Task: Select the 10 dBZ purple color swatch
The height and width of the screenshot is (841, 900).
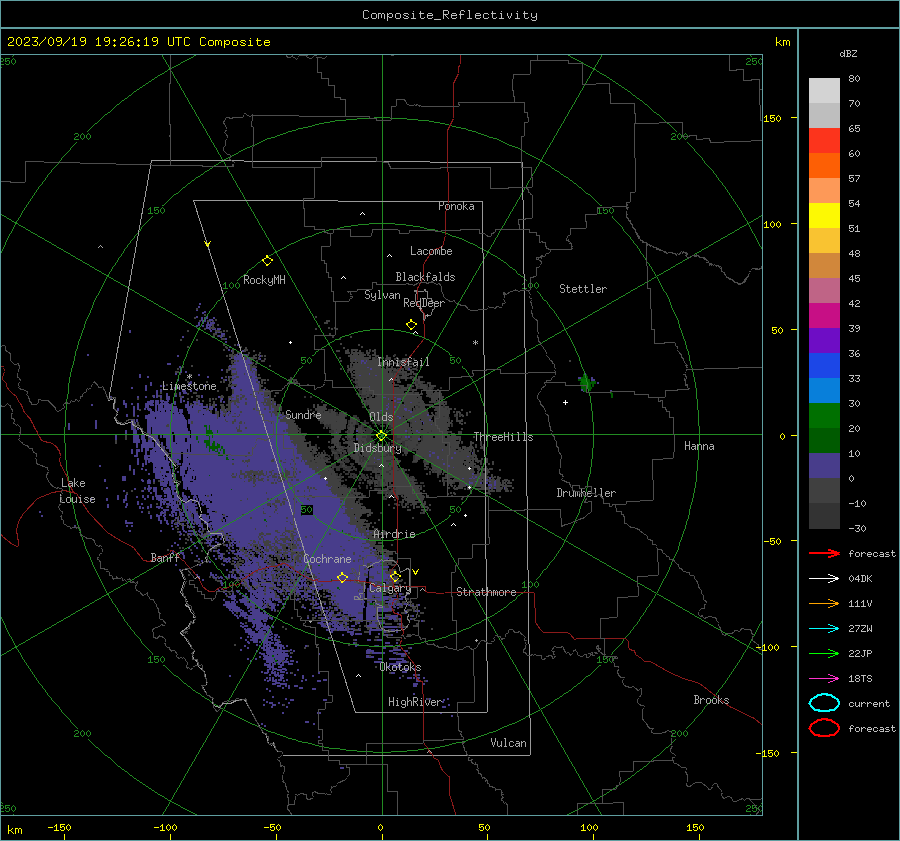Action: [824, 466]
